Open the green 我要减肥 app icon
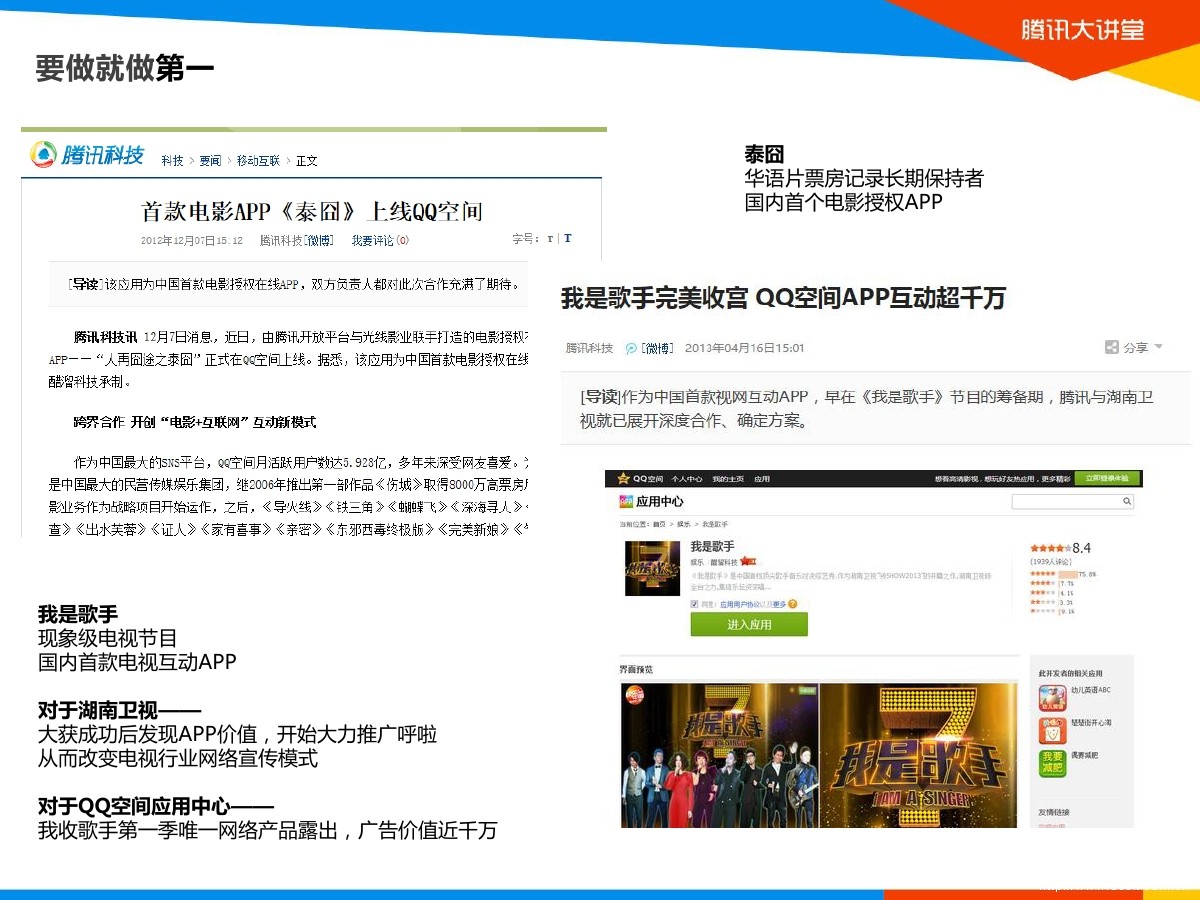 pyautogui.click(x=1052, y=763)
